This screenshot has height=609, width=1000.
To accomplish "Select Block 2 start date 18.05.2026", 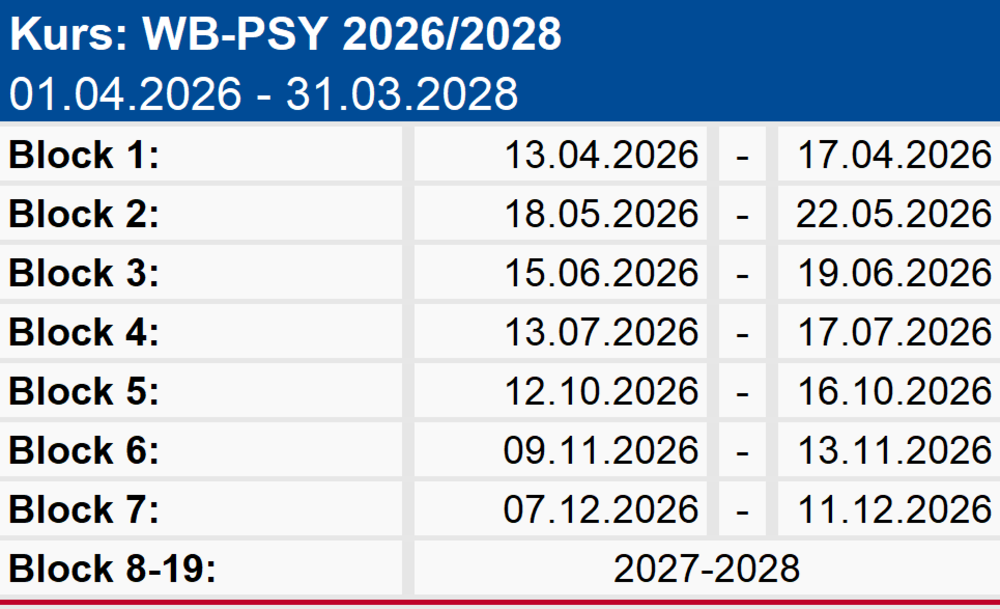I will [x=601, y=214].
